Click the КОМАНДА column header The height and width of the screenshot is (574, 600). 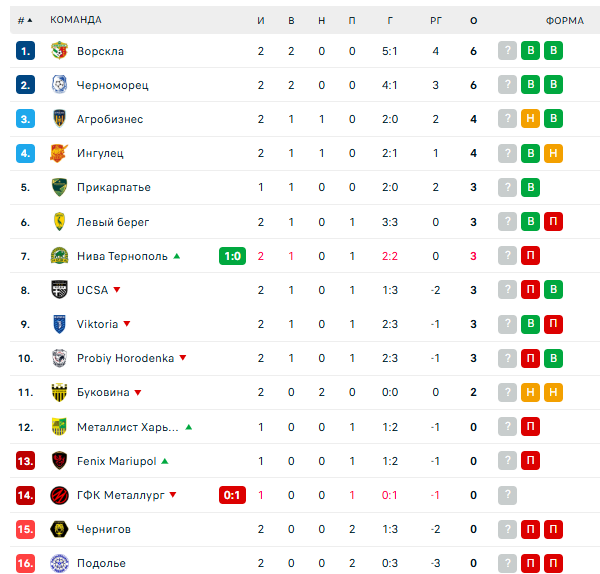(75, 20)
